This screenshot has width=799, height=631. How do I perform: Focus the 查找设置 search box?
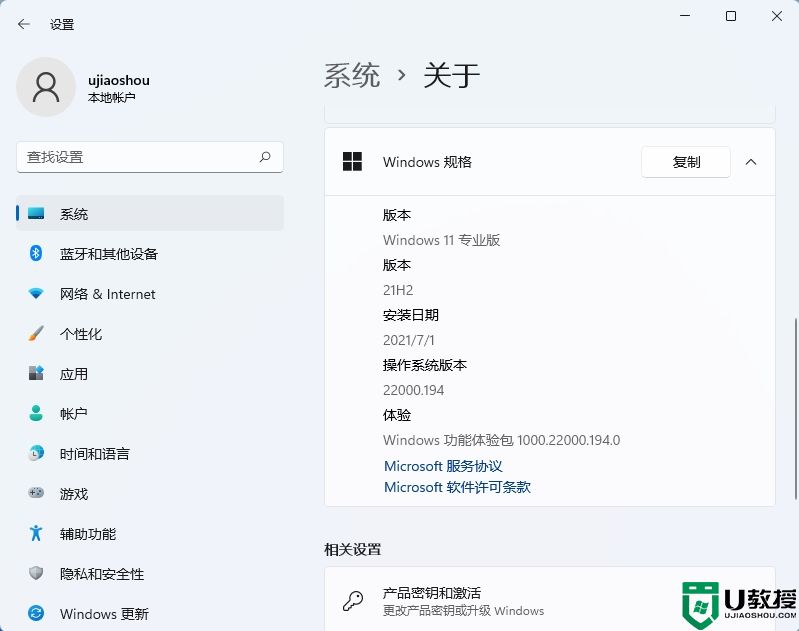(x=150, y=157)
